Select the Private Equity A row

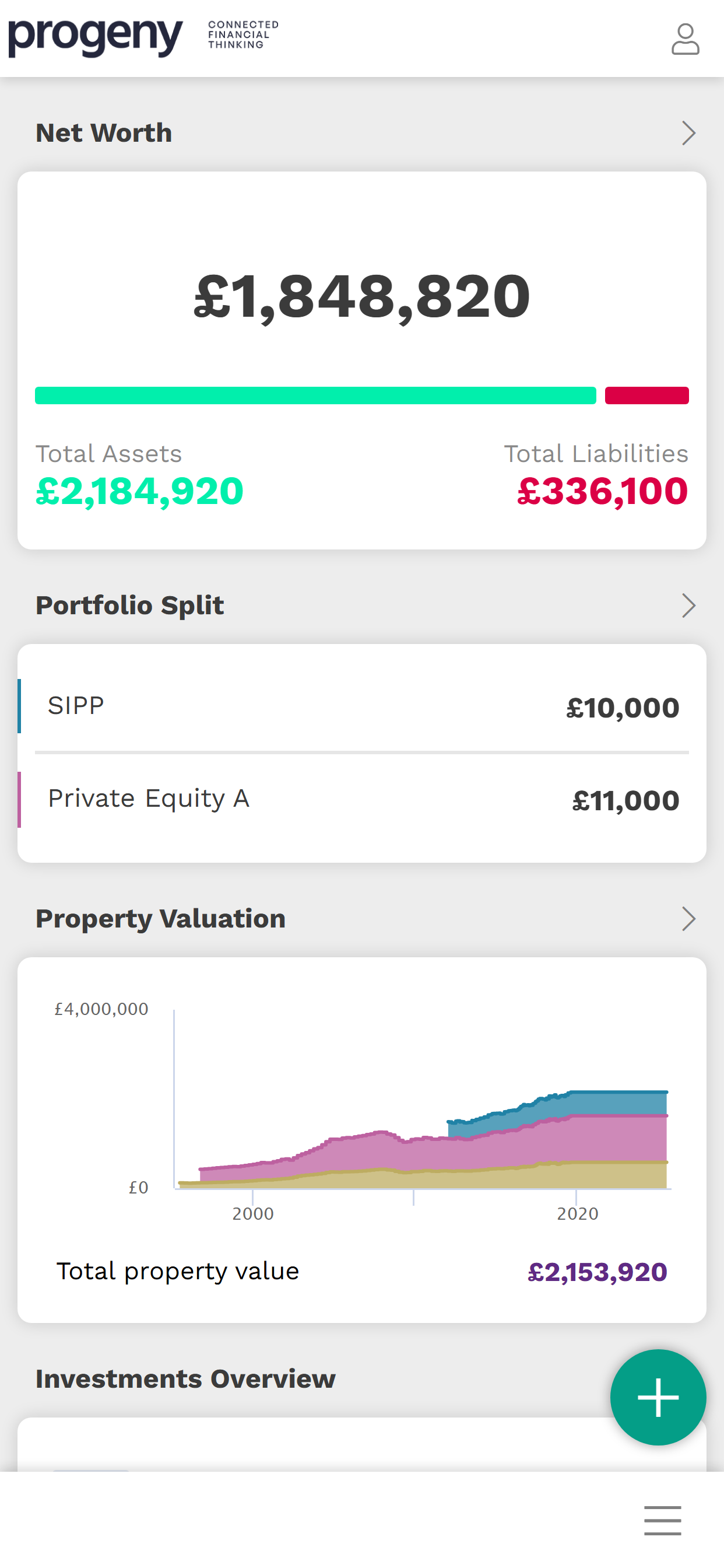[362, 799]
